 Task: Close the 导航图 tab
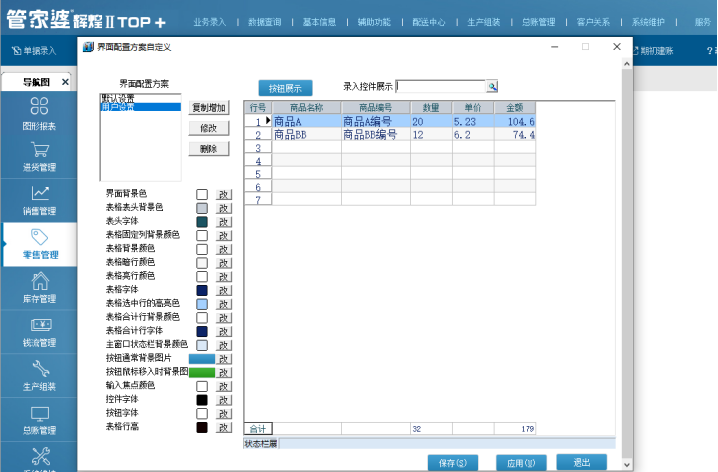(65, 82)
